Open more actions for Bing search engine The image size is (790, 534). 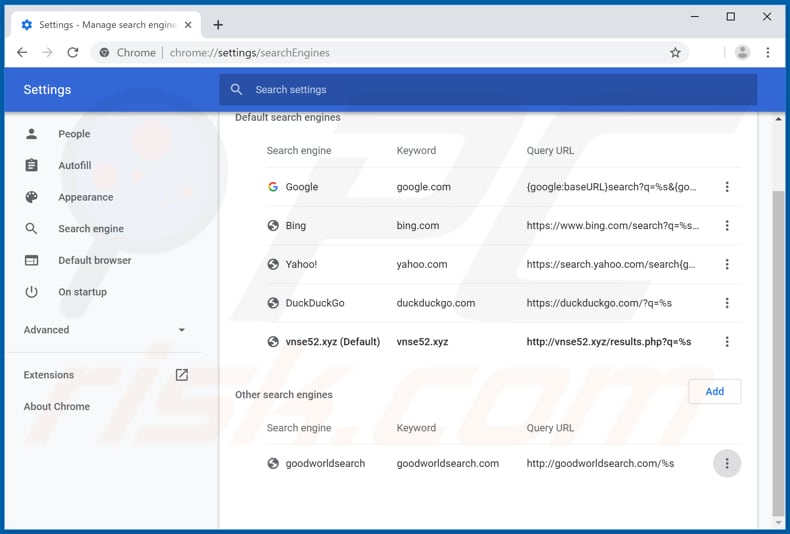point(727,226)
